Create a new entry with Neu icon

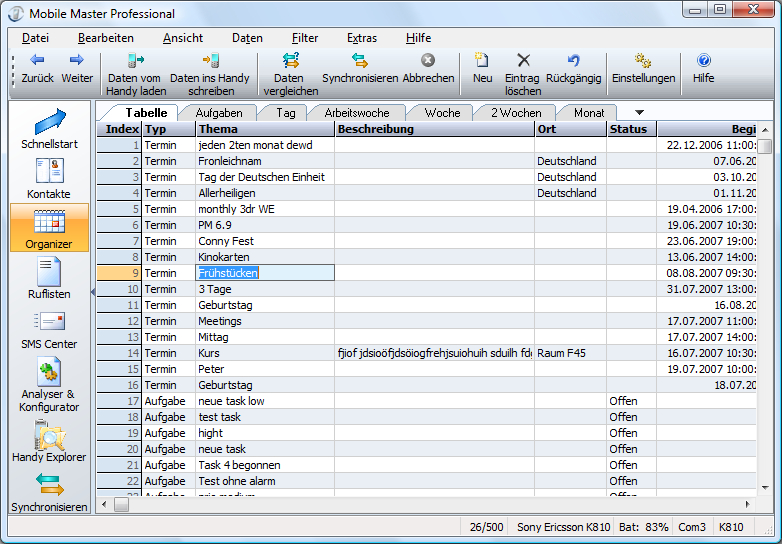pyautogui.click(x=482, y=61)
